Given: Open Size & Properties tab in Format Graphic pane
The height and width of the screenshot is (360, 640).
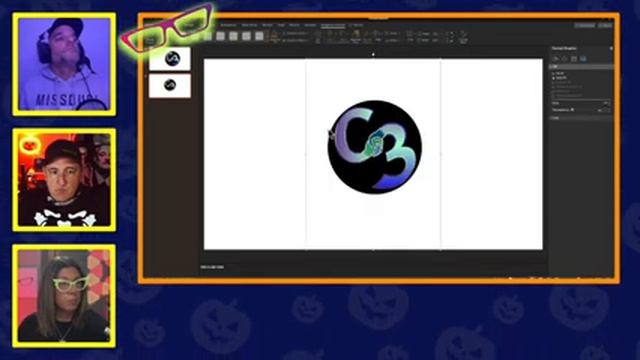Looking at the screenshot, I should click(574, 59).
